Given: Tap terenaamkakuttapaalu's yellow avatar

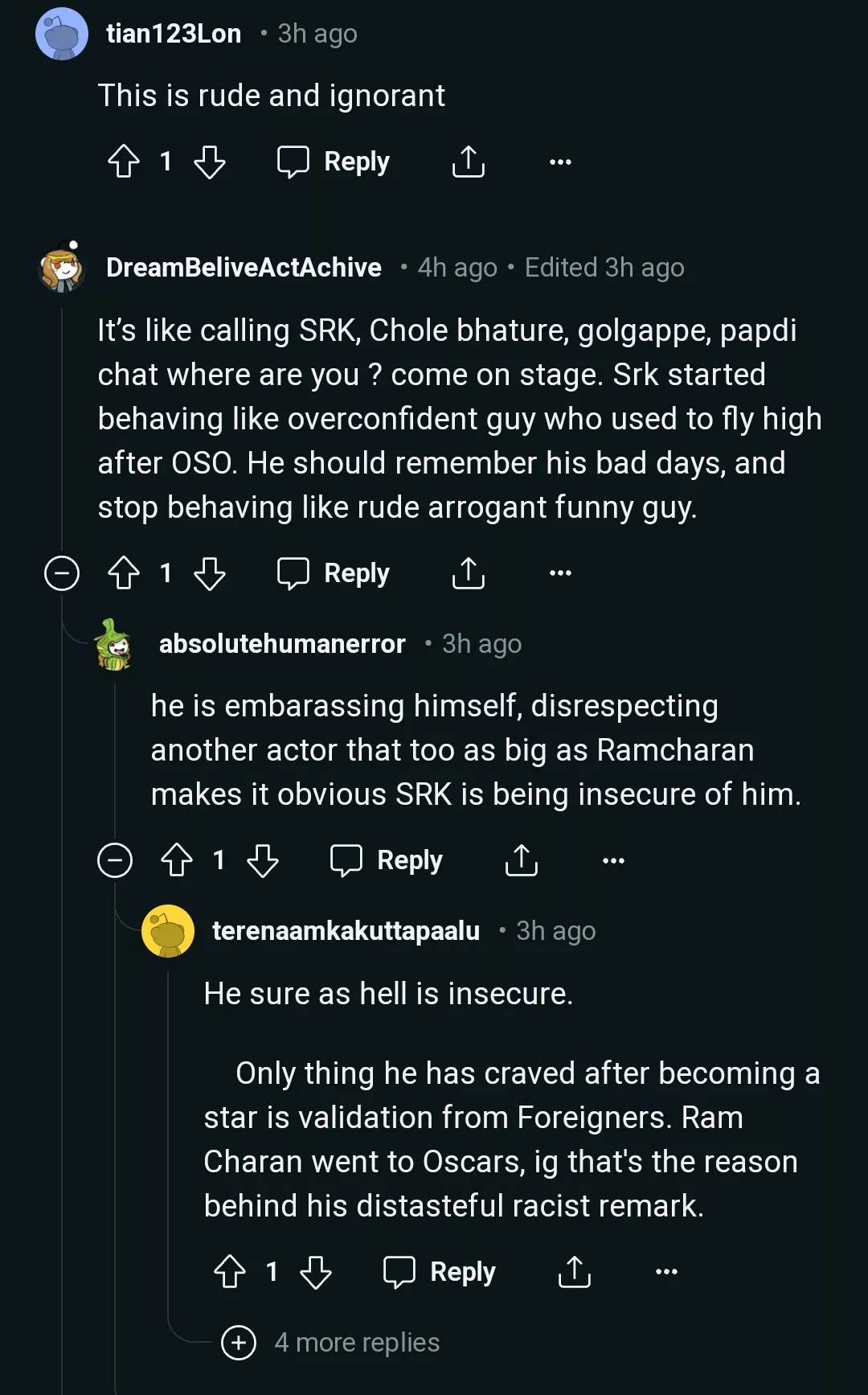Looking at the screenshot, I should click(x=168, y=931).
